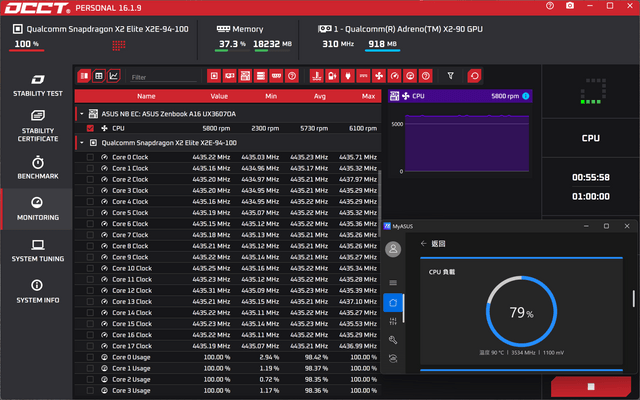Viewport: 640px width, 400px height.
Task: Reset min/max values with red refresh icon
Action: tap(474, 76)
